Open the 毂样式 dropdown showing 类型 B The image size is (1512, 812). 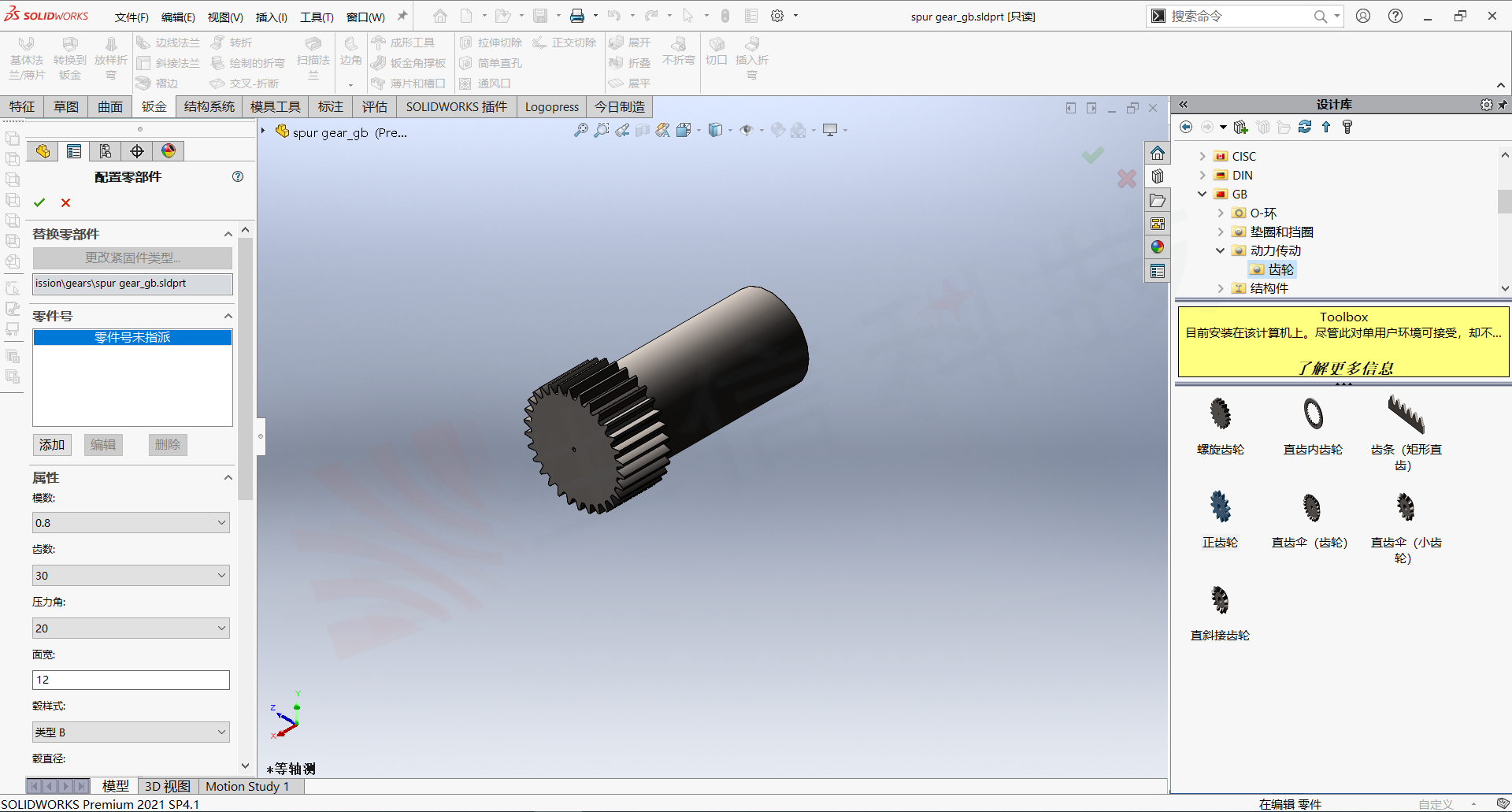click(x=131, y=732)
